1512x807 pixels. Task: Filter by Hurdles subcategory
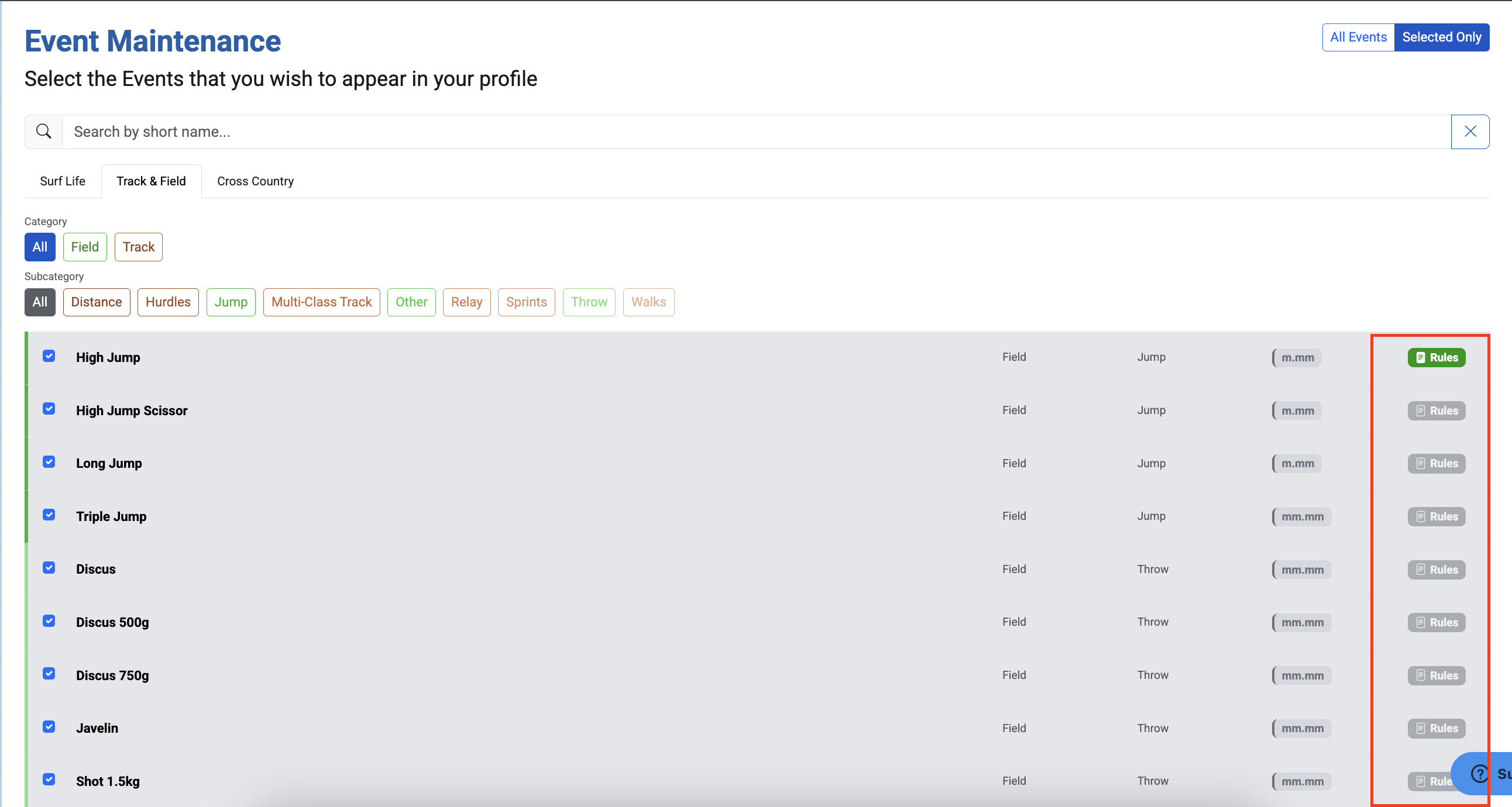coord(169,302)
